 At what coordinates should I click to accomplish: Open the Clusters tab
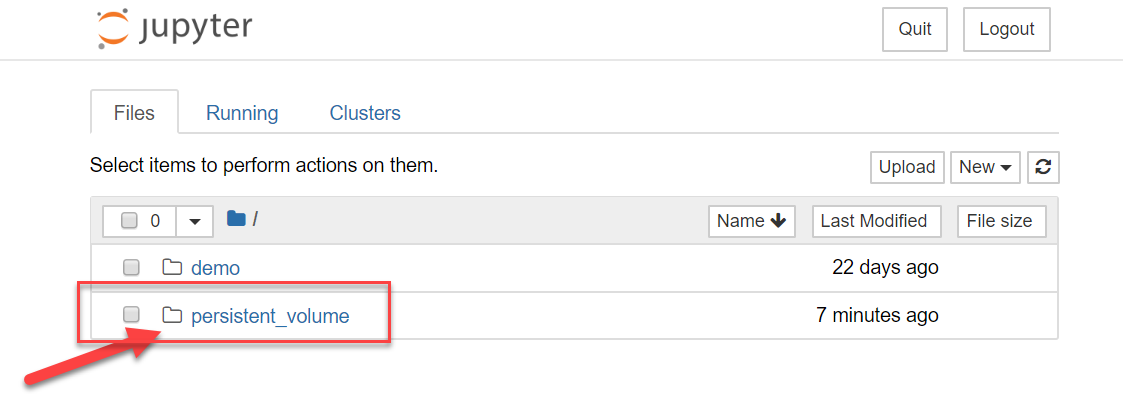365,113
